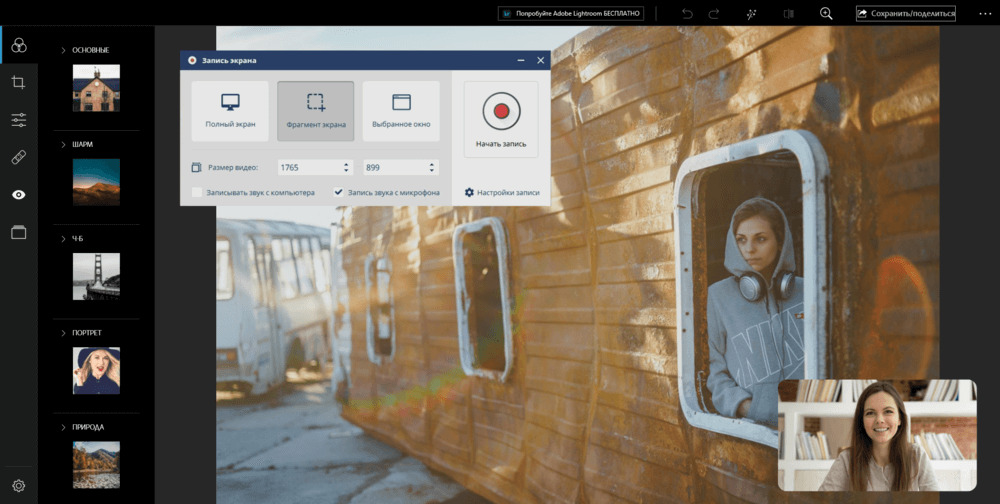Select Полный экран recording mode
This screenshot has height=504, width=1000.
230,111
